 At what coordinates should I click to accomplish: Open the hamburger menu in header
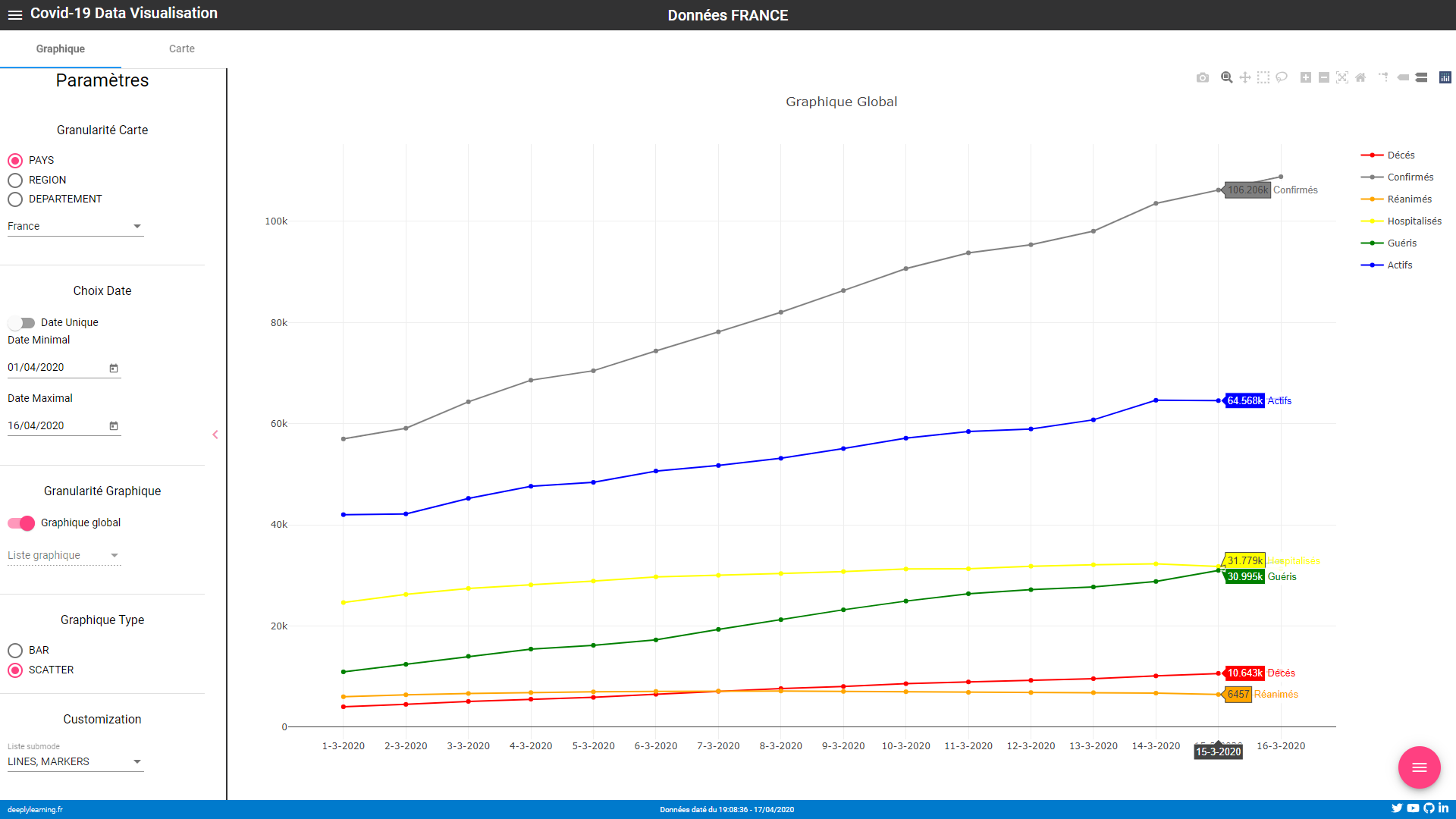(15, 14)
